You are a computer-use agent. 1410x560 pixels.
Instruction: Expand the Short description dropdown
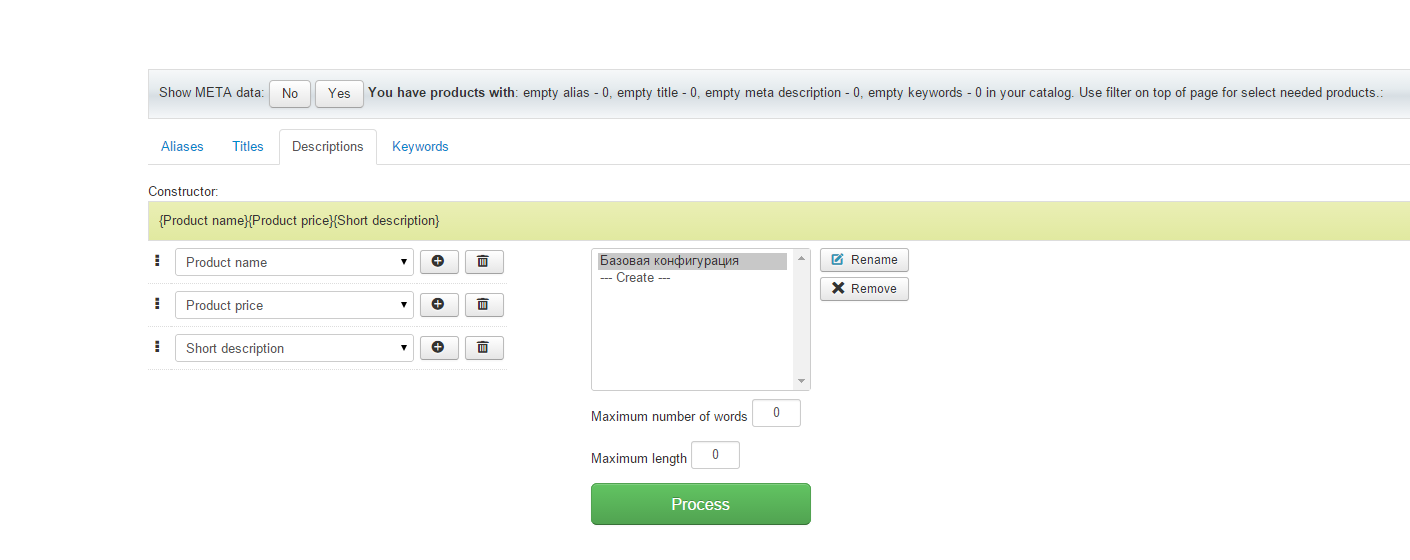pos(294,348)
